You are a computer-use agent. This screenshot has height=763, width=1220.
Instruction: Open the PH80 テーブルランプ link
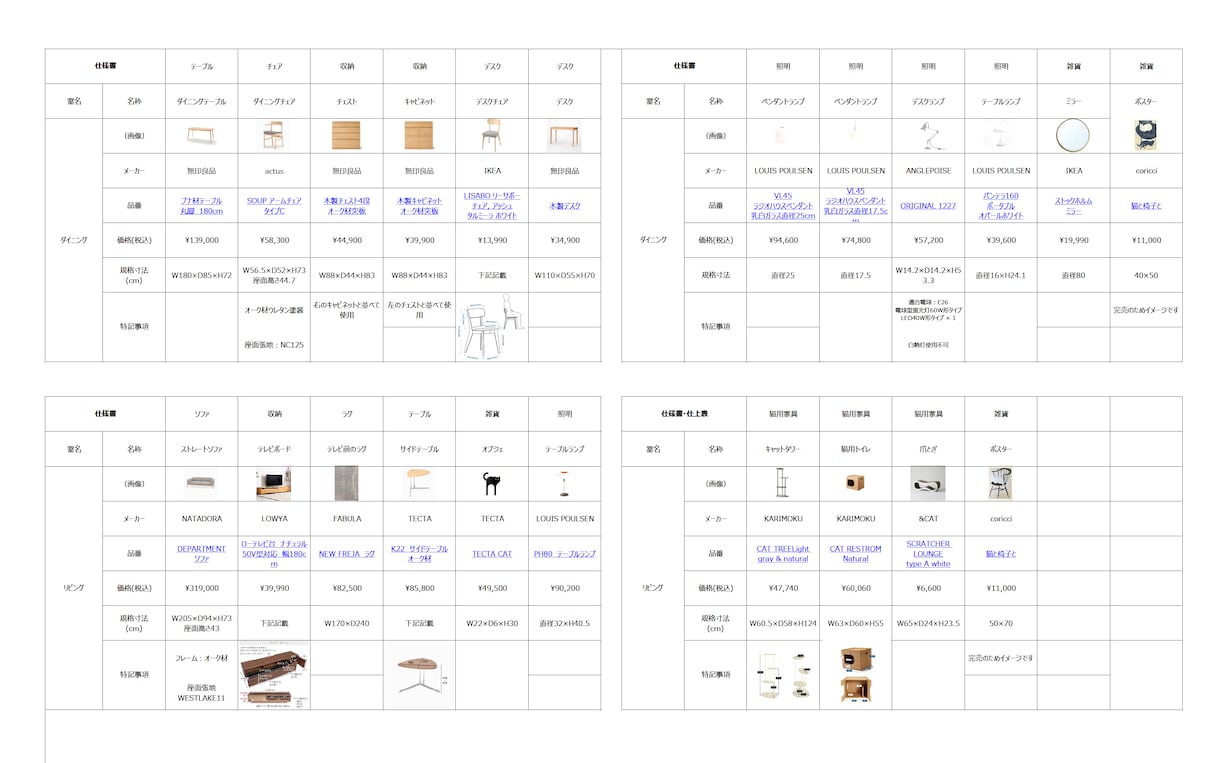[x=564, y=554]
